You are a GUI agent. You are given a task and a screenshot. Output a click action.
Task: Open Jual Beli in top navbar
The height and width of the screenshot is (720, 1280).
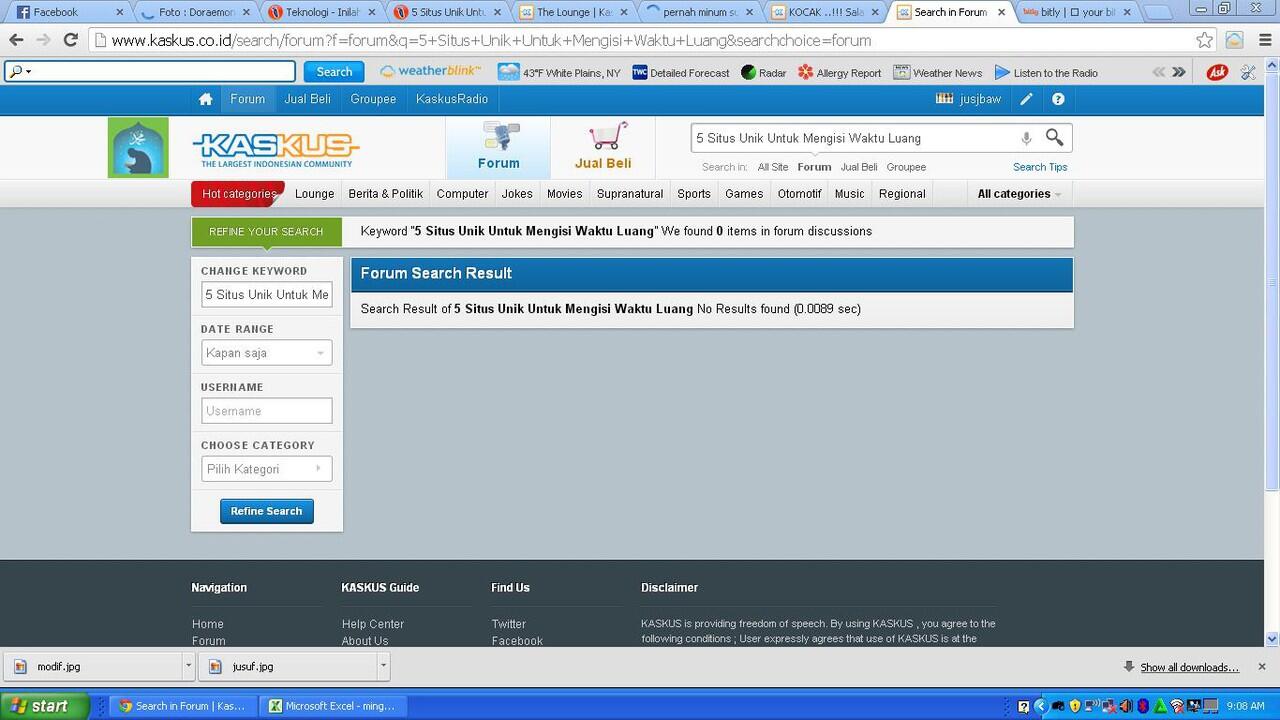[307, 99]
